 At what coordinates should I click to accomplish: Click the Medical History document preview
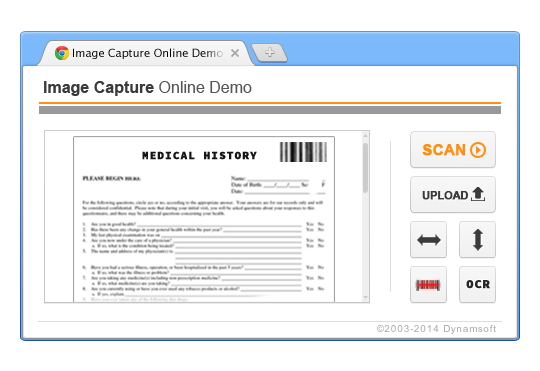pyautogui.click(x=204, y=219)
